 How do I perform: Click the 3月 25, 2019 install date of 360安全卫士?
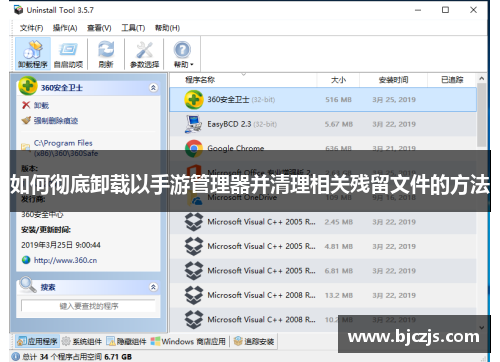click(394, 100)
